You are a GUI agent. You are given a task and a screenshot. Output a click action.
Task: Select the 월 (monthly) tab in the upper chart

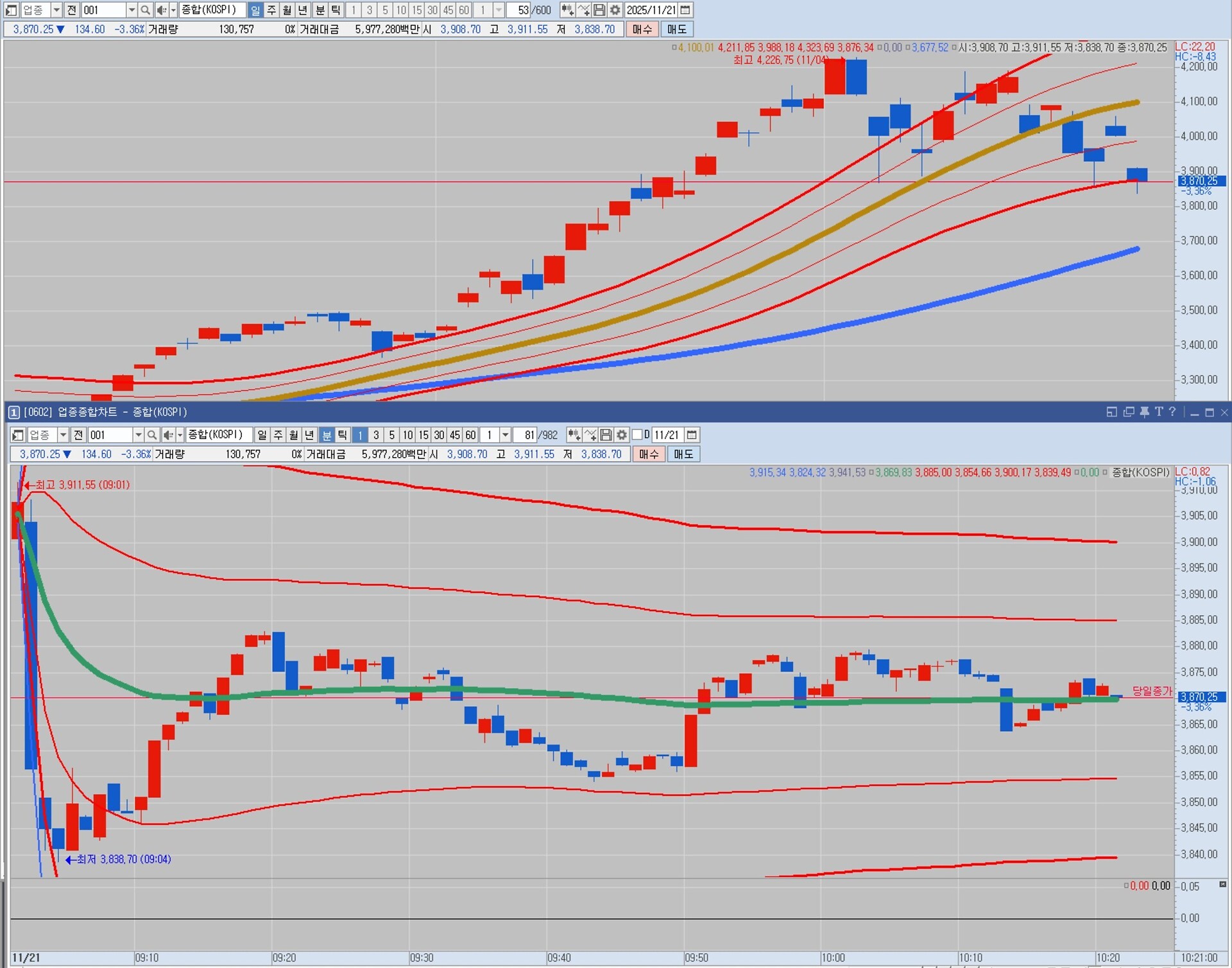(287, 10)
